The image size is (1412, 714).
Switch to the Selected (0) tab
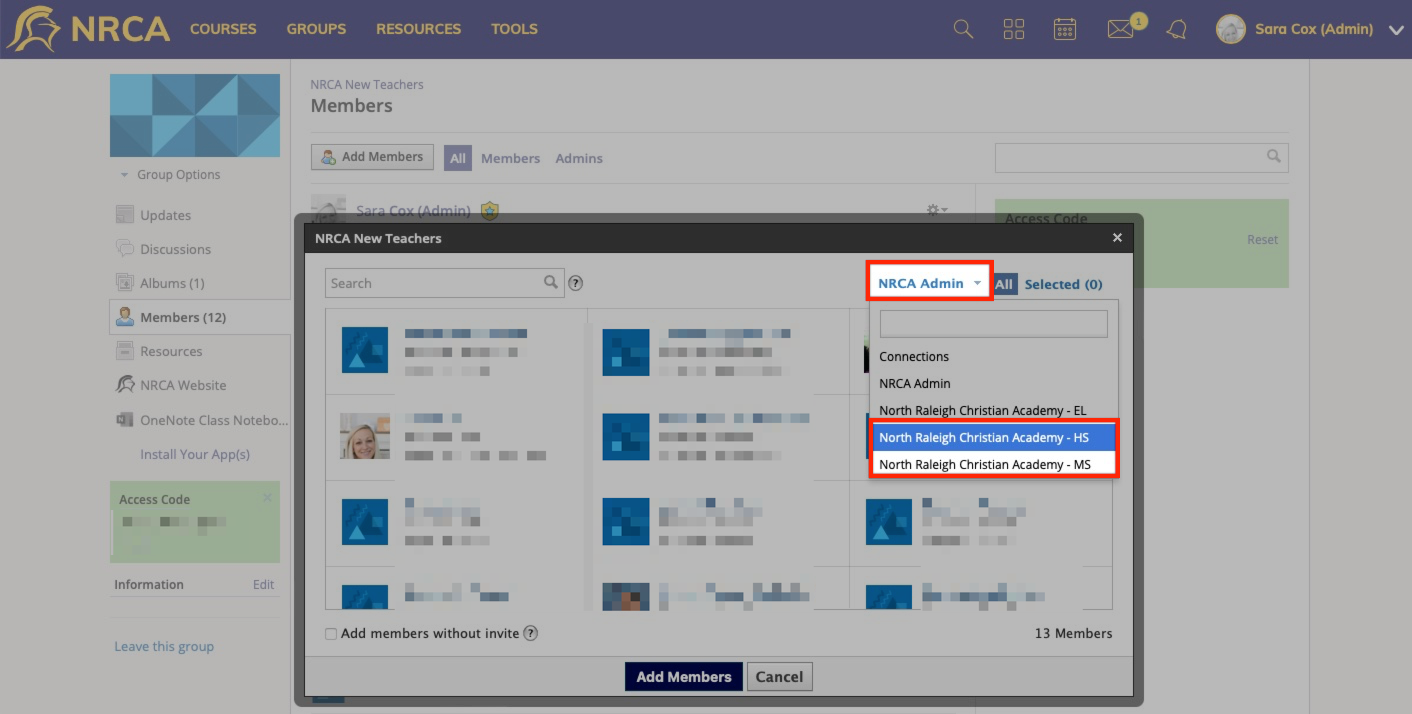tap(1064, 284)
